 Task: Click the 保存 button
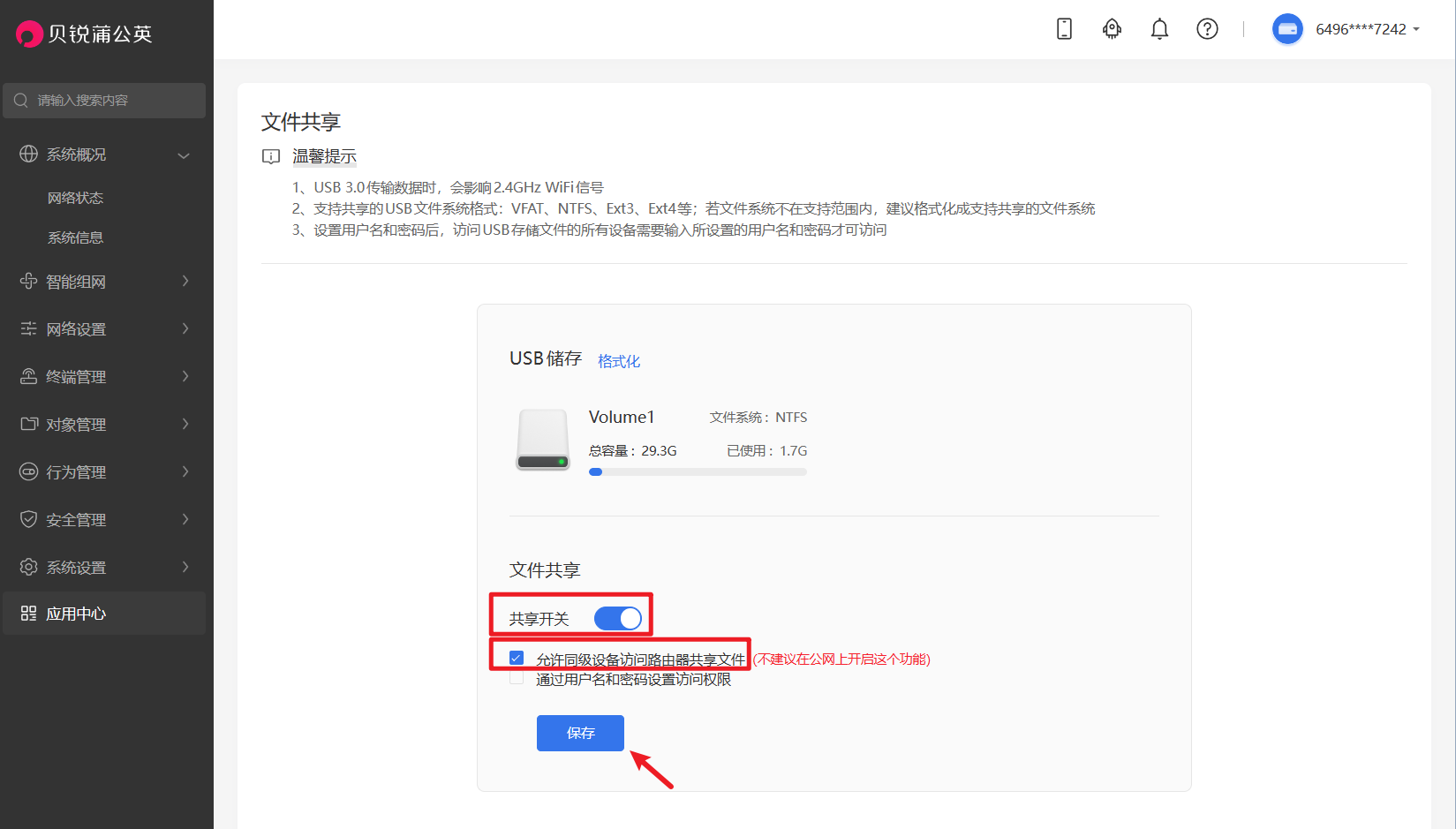pos(580,733)
